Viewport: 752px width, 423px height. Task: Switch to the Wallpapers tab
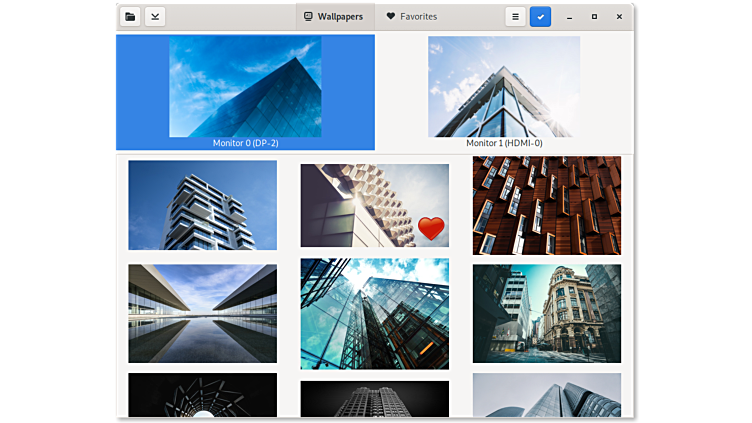pos(334,17)
